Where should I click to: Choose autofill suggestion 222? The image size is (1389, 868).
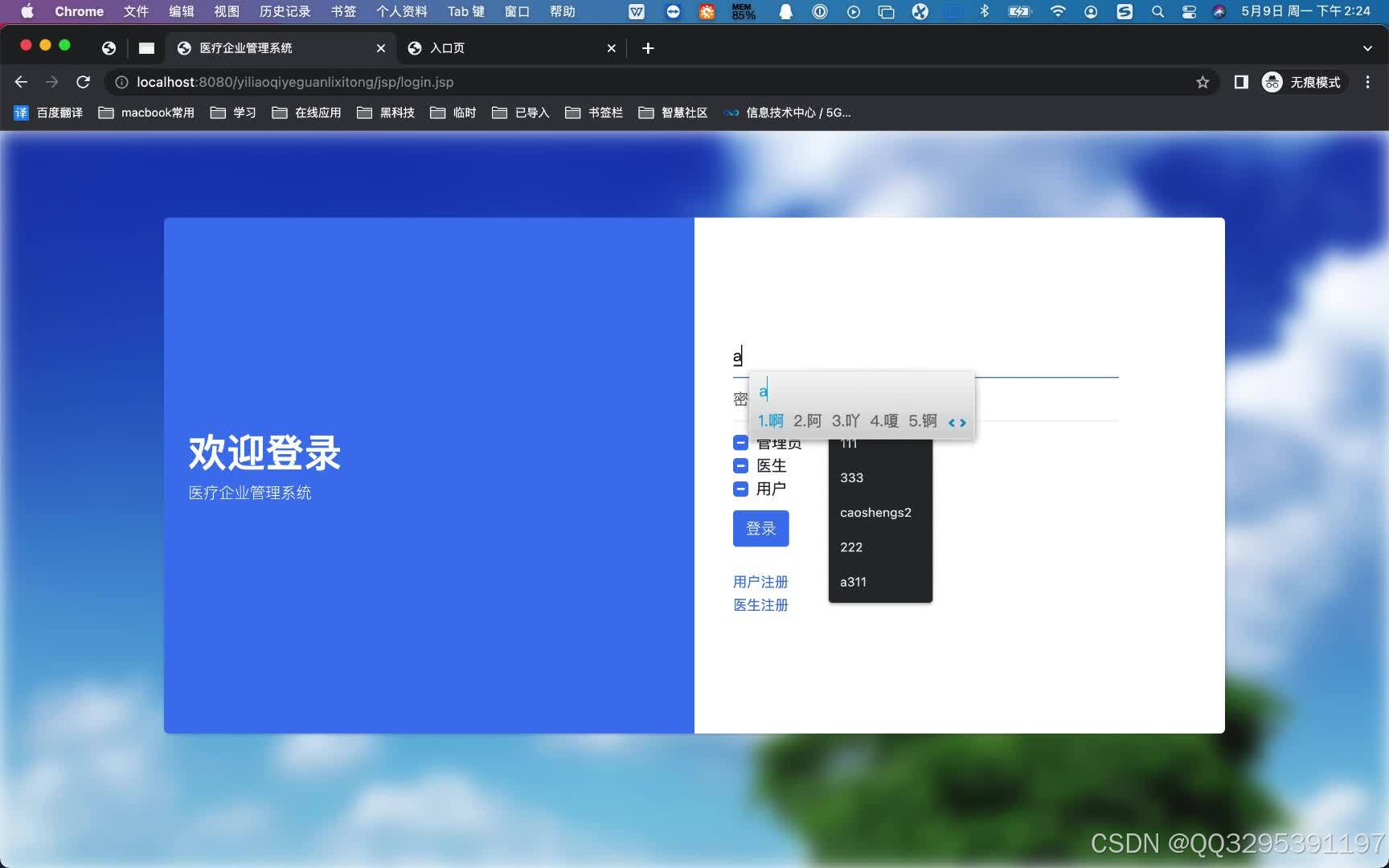(x=880, y=547)
